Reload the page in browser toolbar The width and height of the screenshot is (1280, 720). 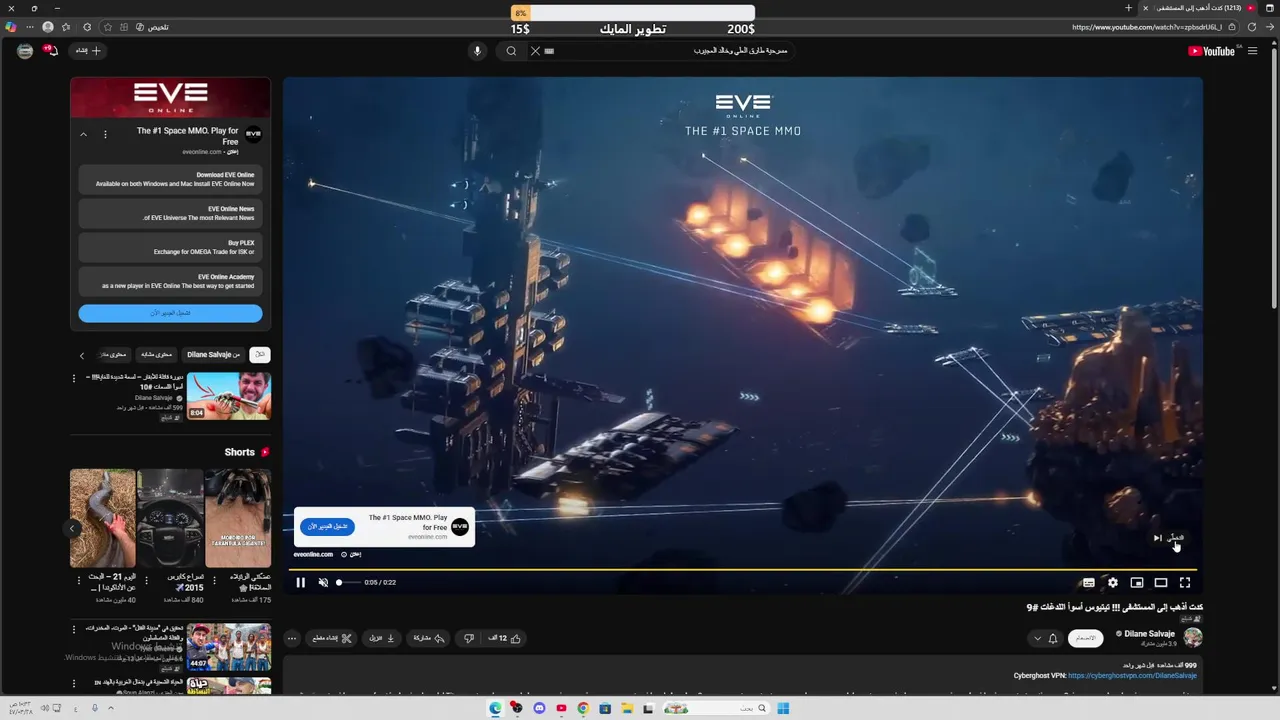(1252, 27)
